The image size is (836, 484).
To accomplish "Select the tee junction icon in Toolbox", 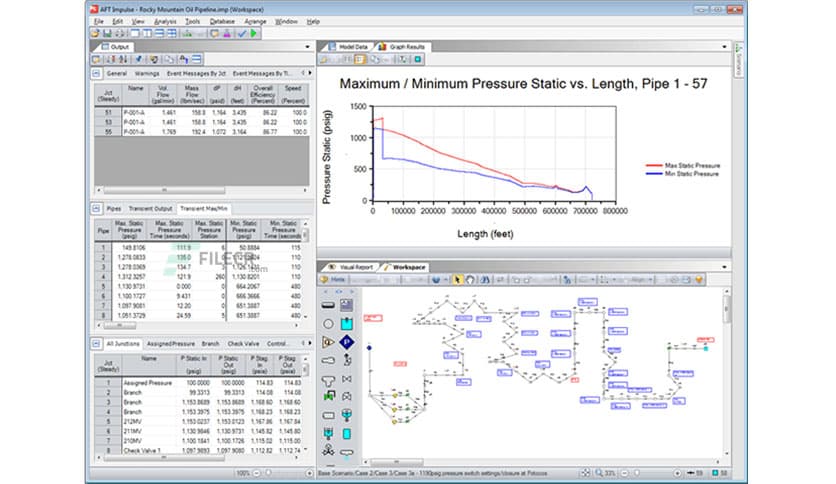I will tap(328, 380).
